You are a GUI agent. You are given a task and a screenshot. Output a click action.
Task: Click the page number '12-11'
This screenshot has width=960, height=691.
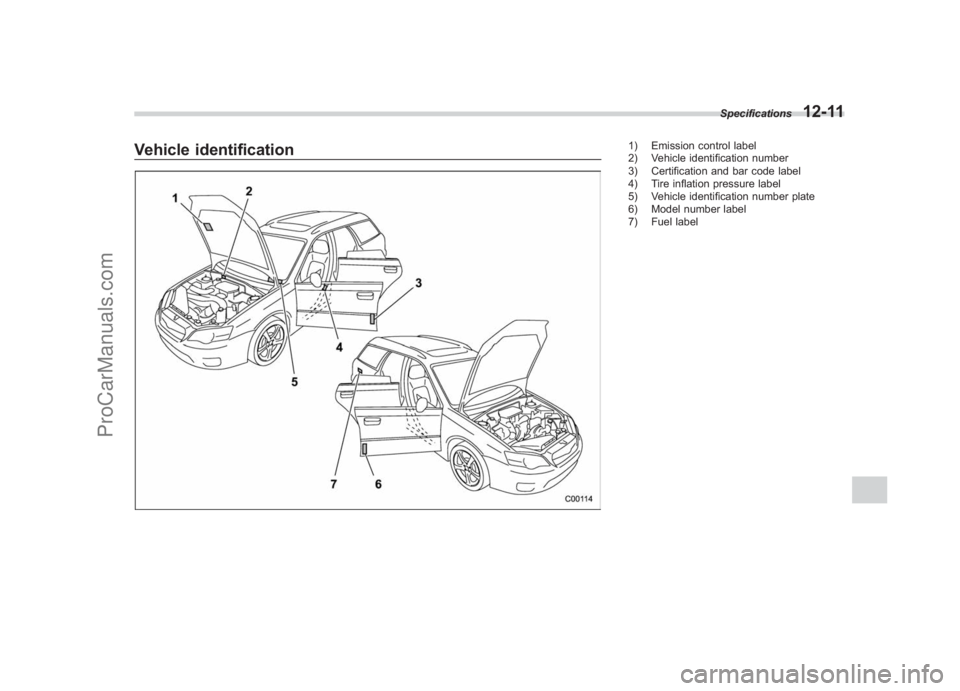click(x=824, y=111)
